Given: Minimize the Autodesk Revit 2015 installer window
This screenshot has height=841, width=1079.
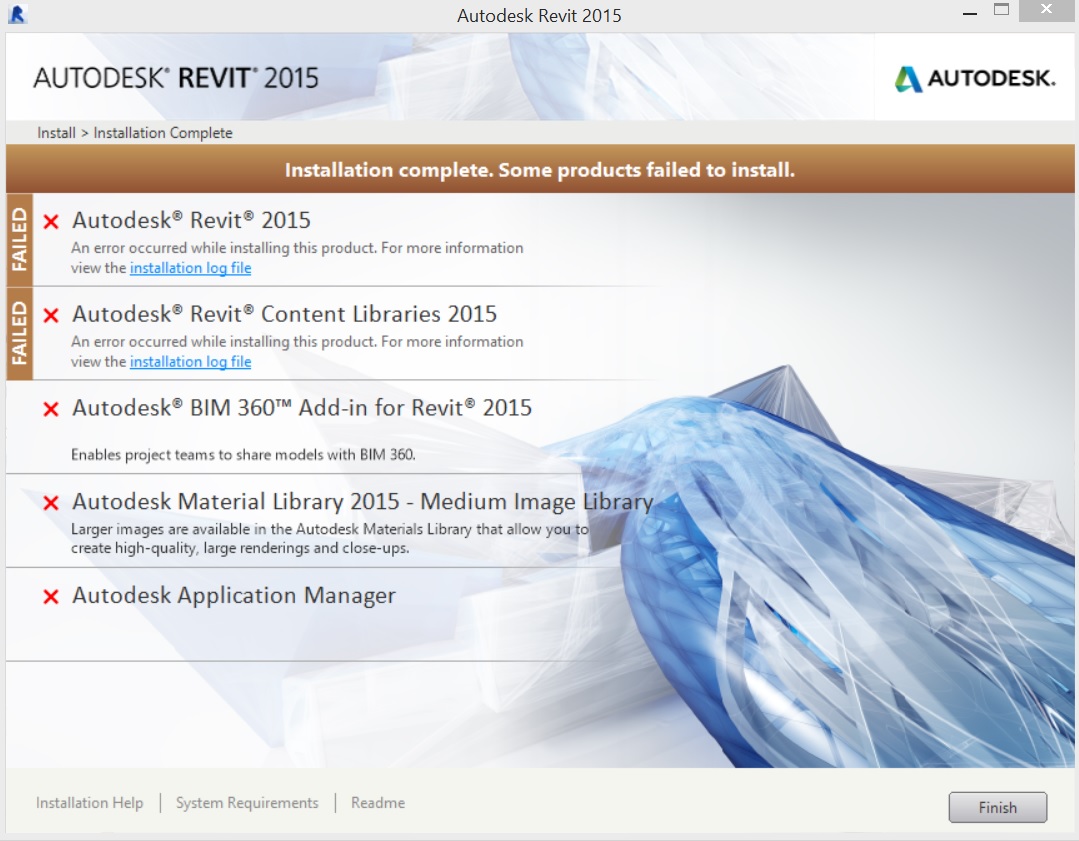Looking at the screenshot, I should point(970,13).
